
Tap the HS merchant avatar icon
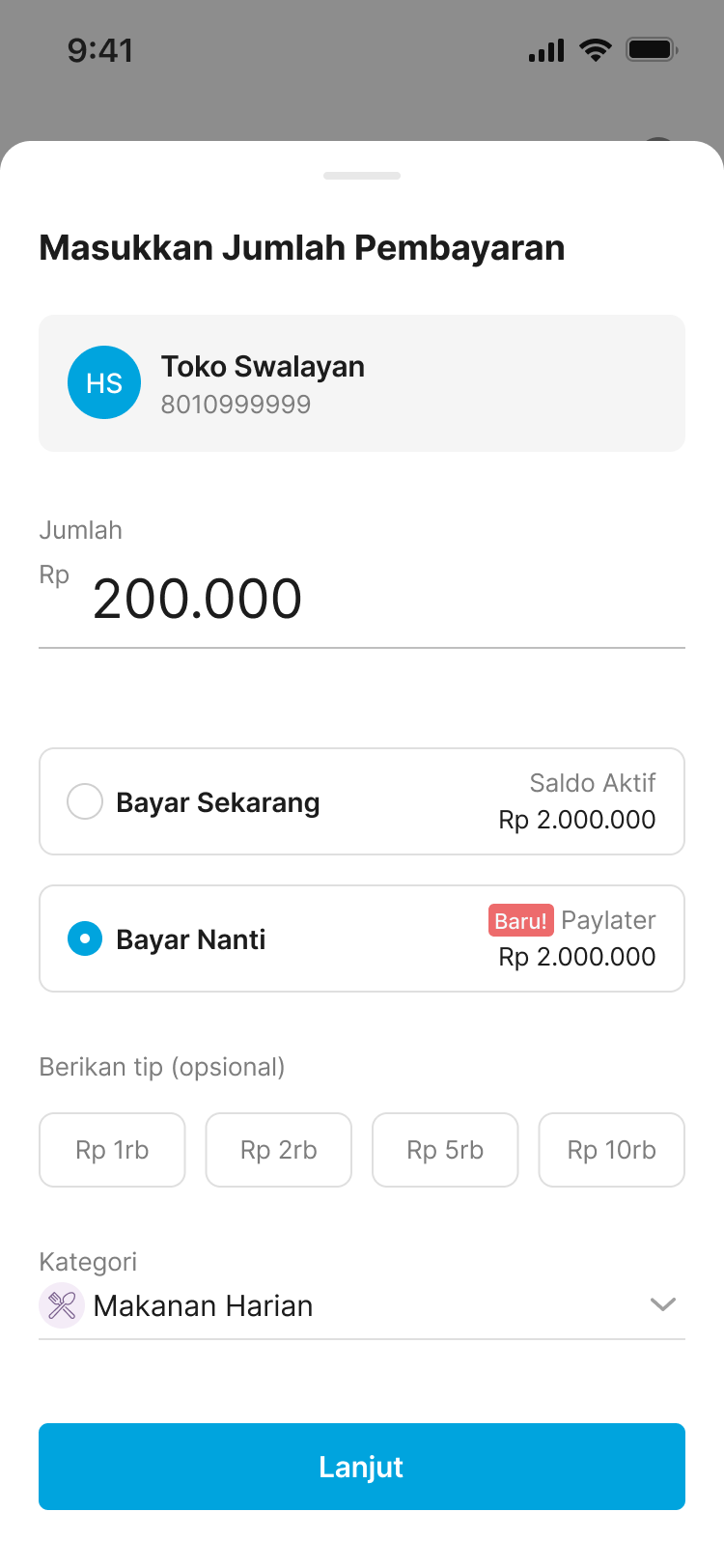coord(104,382)
